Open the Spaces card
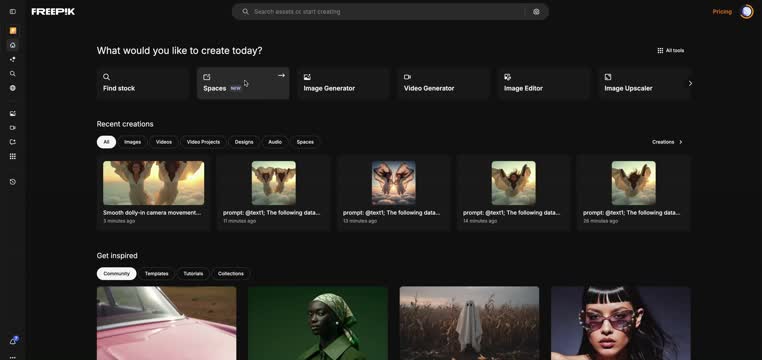The image size is (762, 360). 243,83
